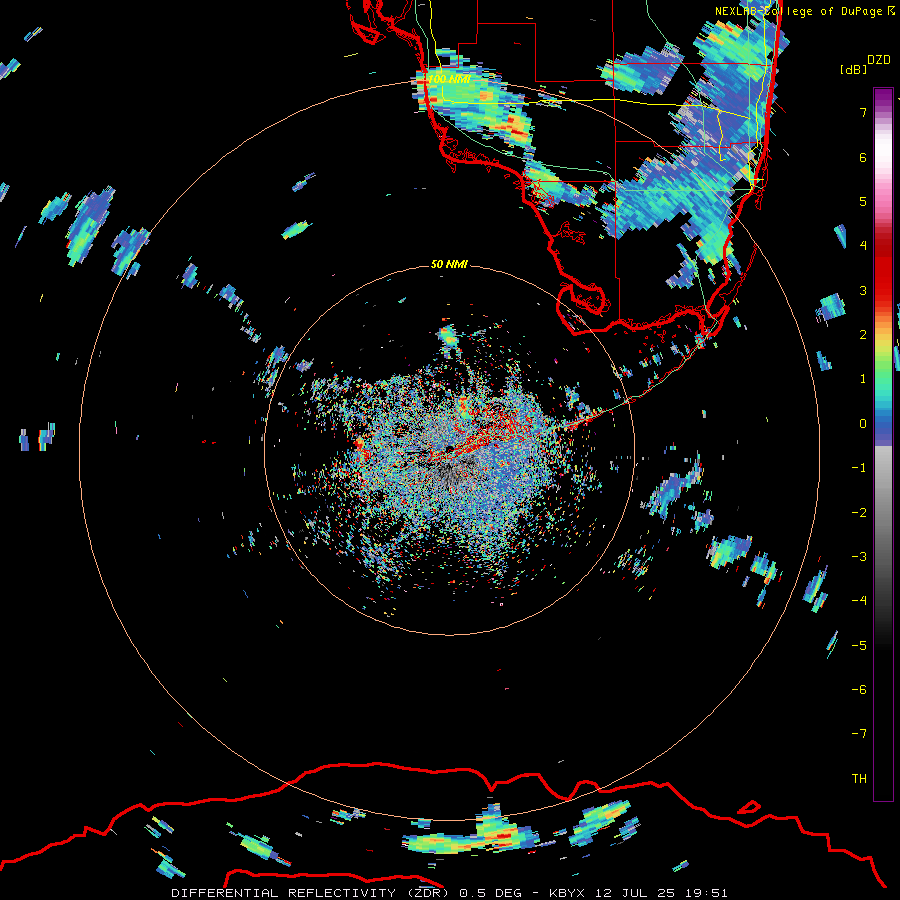Click the [dB] unit label
The height and width of the screenshot is (900, 900).
tap(854, 69)
